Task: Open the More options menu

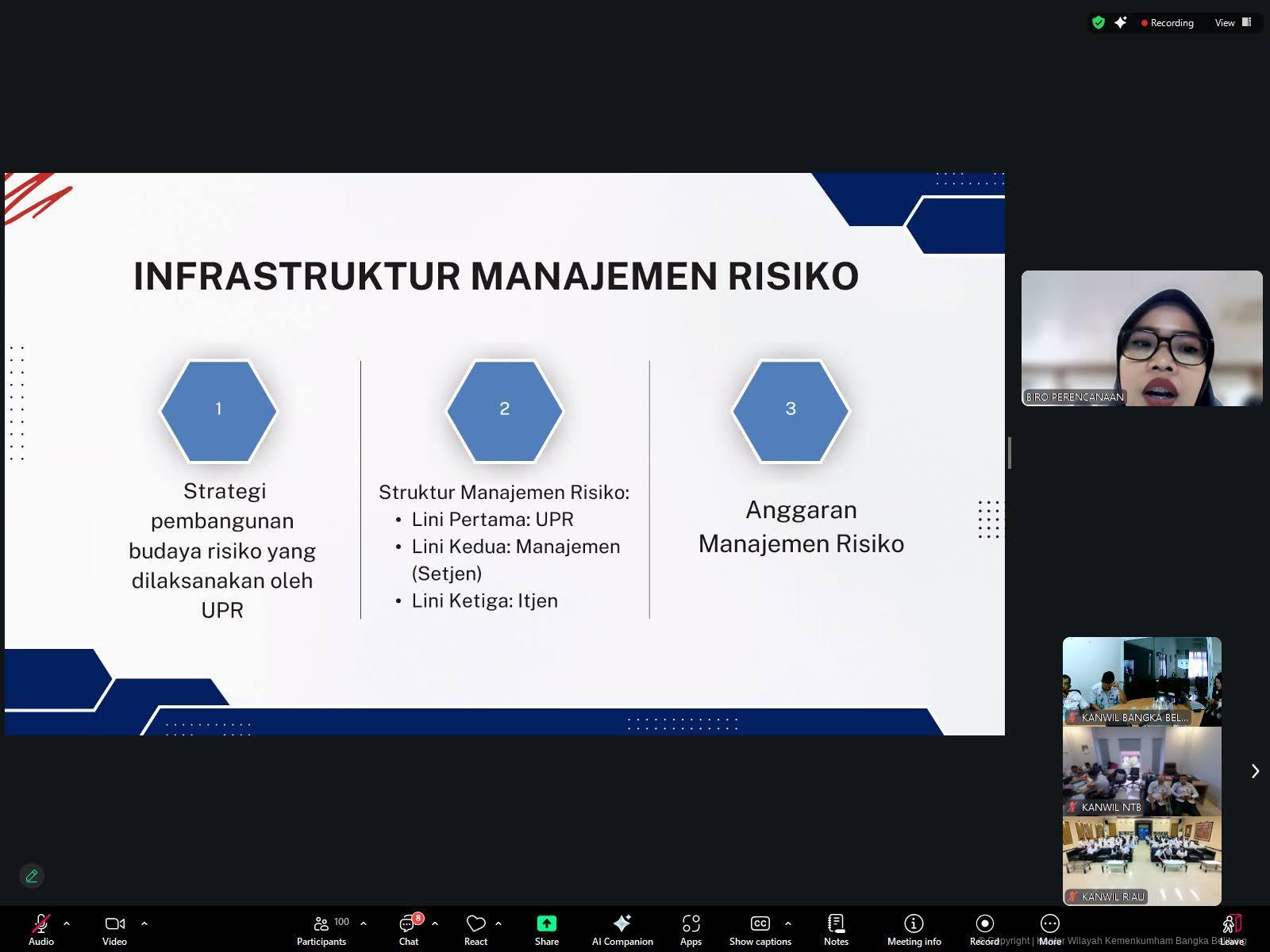Action: pos(1049,928)
